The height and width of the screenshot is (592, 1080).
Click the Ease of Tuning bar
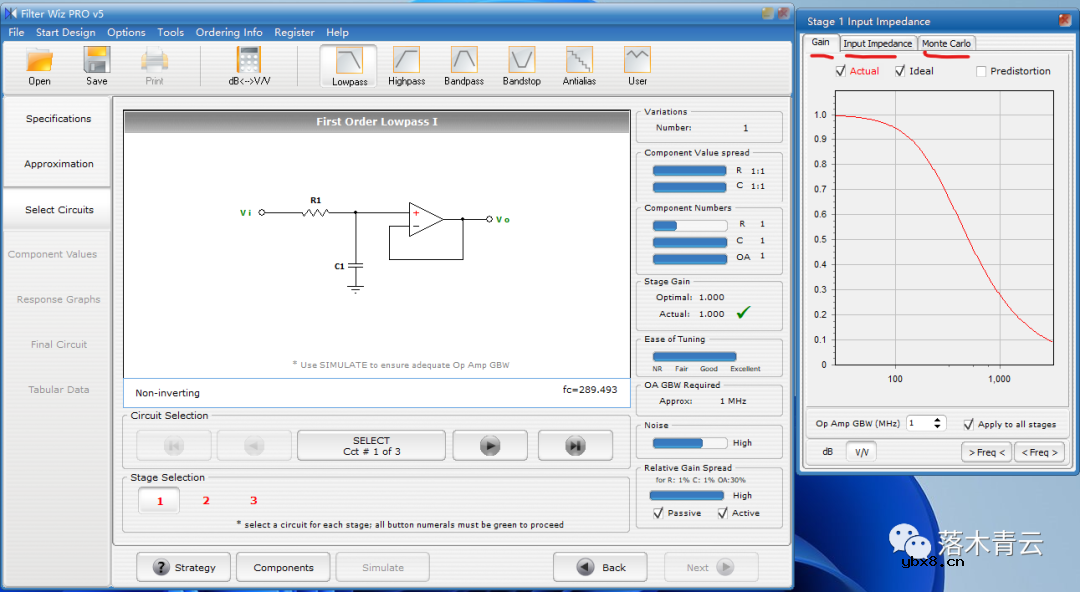(x=694, y=356)
